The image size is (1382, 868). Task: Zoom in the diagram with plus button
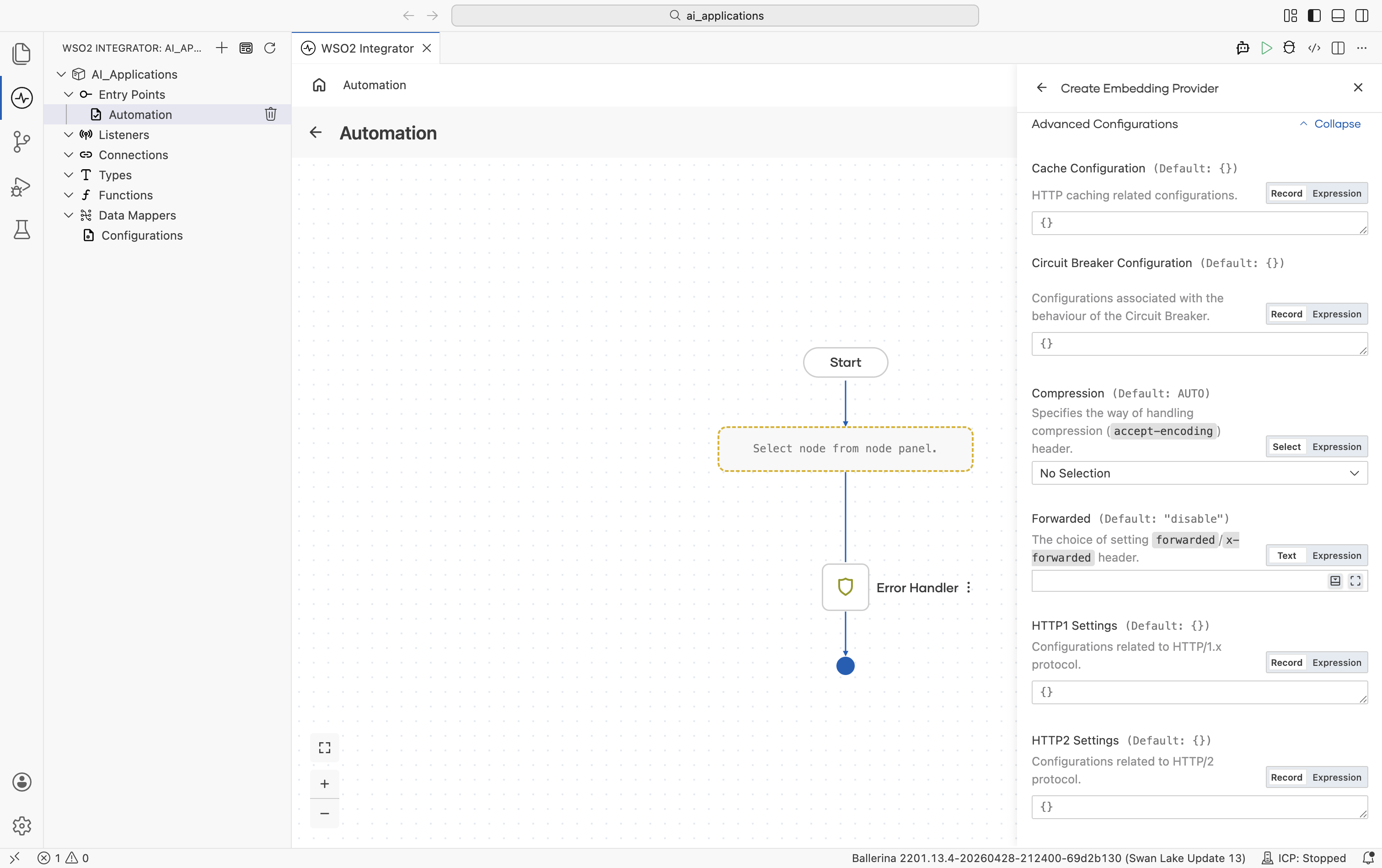[x=325, y=783]
